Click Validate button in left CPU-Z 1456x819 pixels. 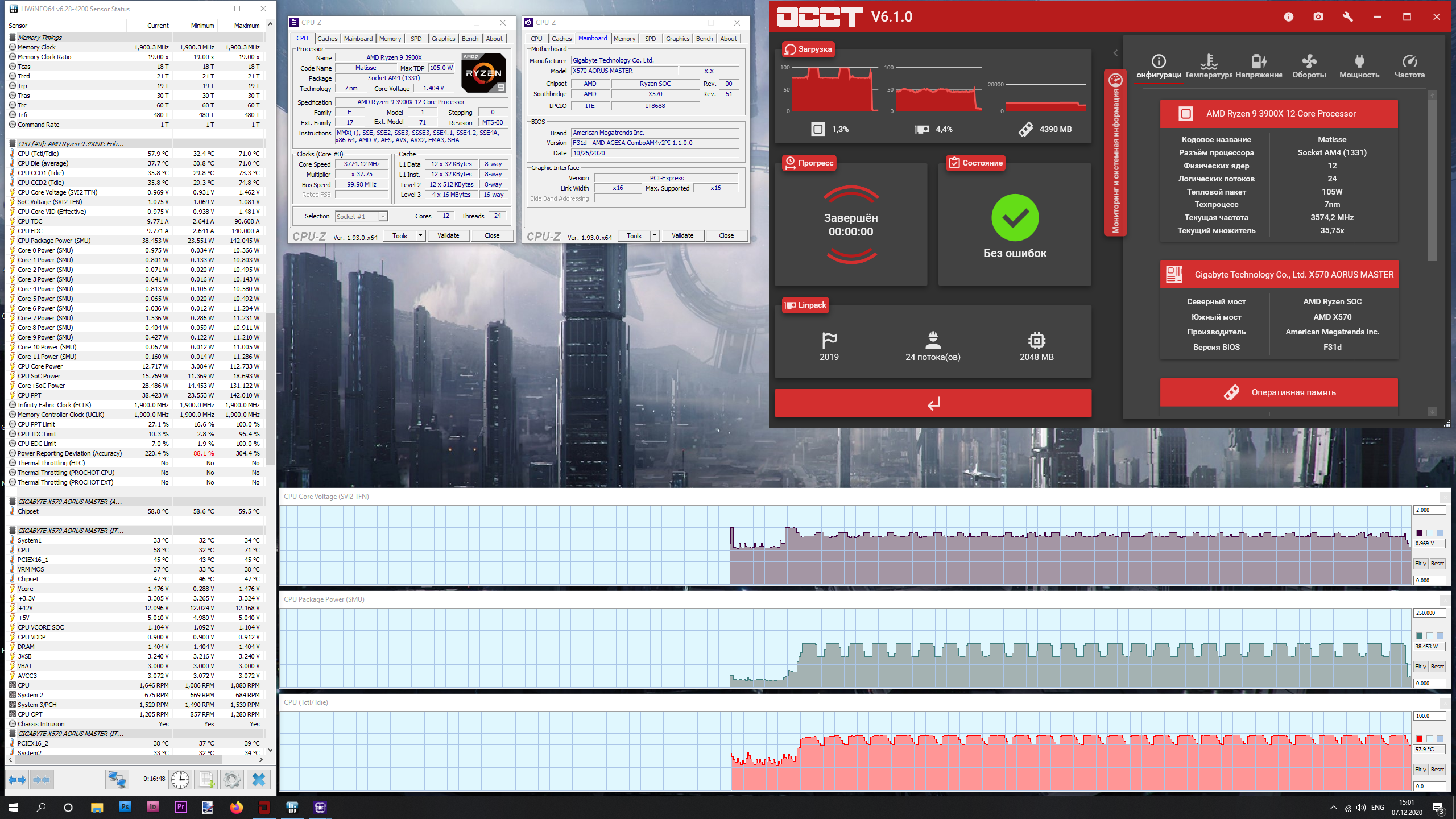pos(448,235)
